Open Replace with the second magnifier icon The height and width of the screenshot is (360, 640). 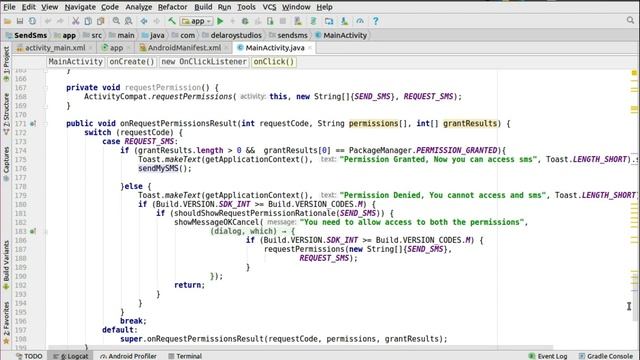pos(129,21)
